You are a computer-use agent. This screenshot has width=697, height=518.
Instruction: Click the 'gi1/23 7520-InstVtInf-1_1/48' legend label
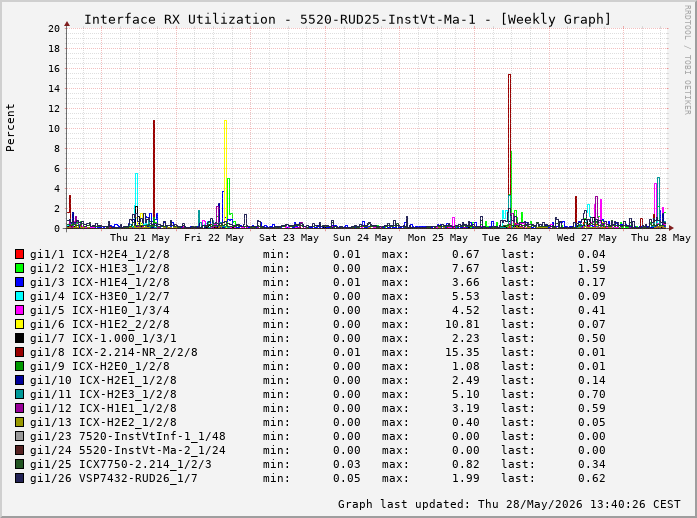click(x=128, y=436)
